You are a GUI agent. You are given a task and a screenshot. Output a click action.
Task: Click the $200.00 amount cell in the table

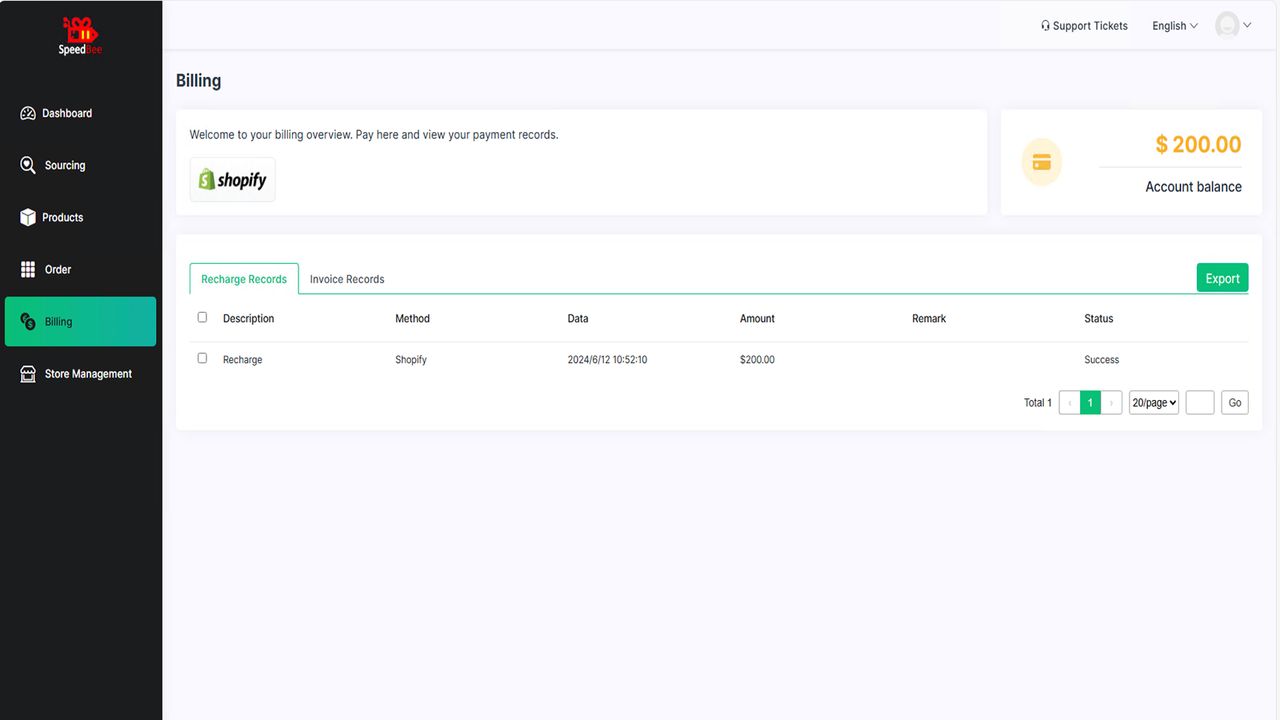[x=757, y=359]
